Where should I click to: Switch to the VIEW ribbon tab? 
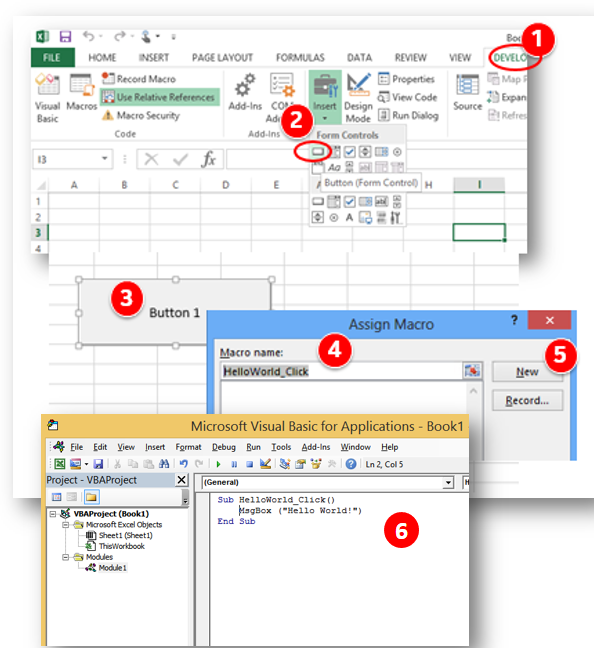[460, 57]
